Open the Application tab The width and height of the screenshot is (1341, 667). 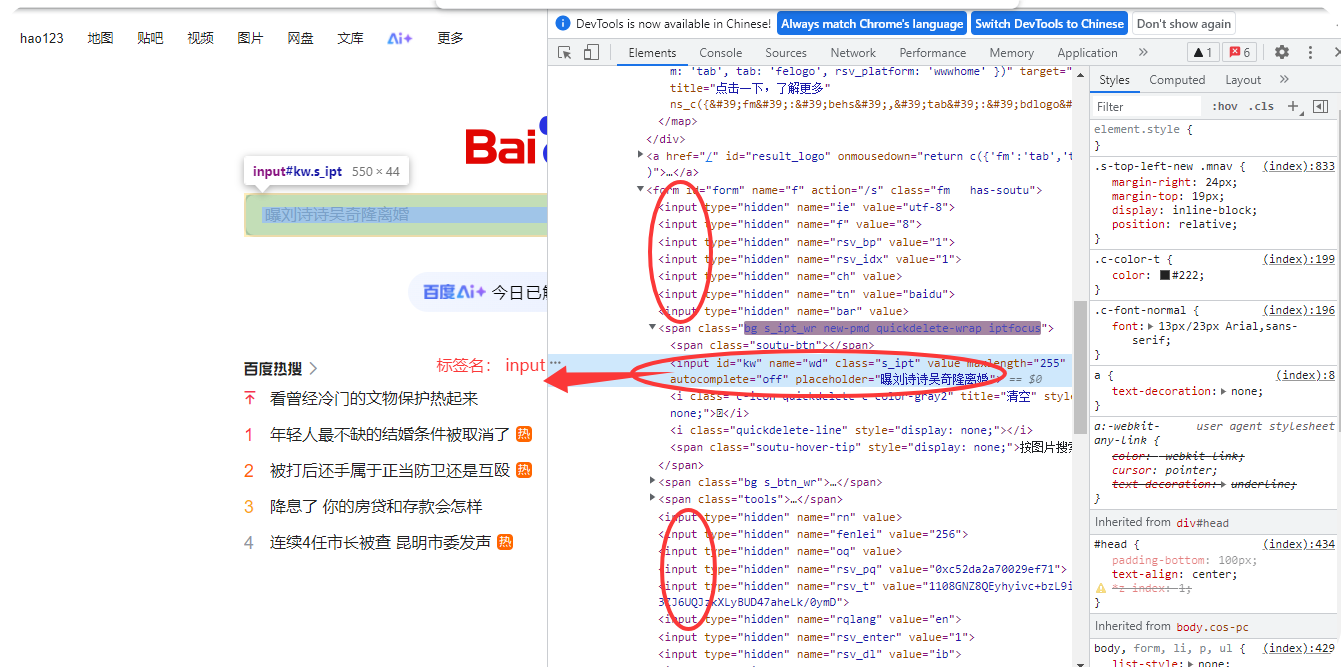point(1087,53)
